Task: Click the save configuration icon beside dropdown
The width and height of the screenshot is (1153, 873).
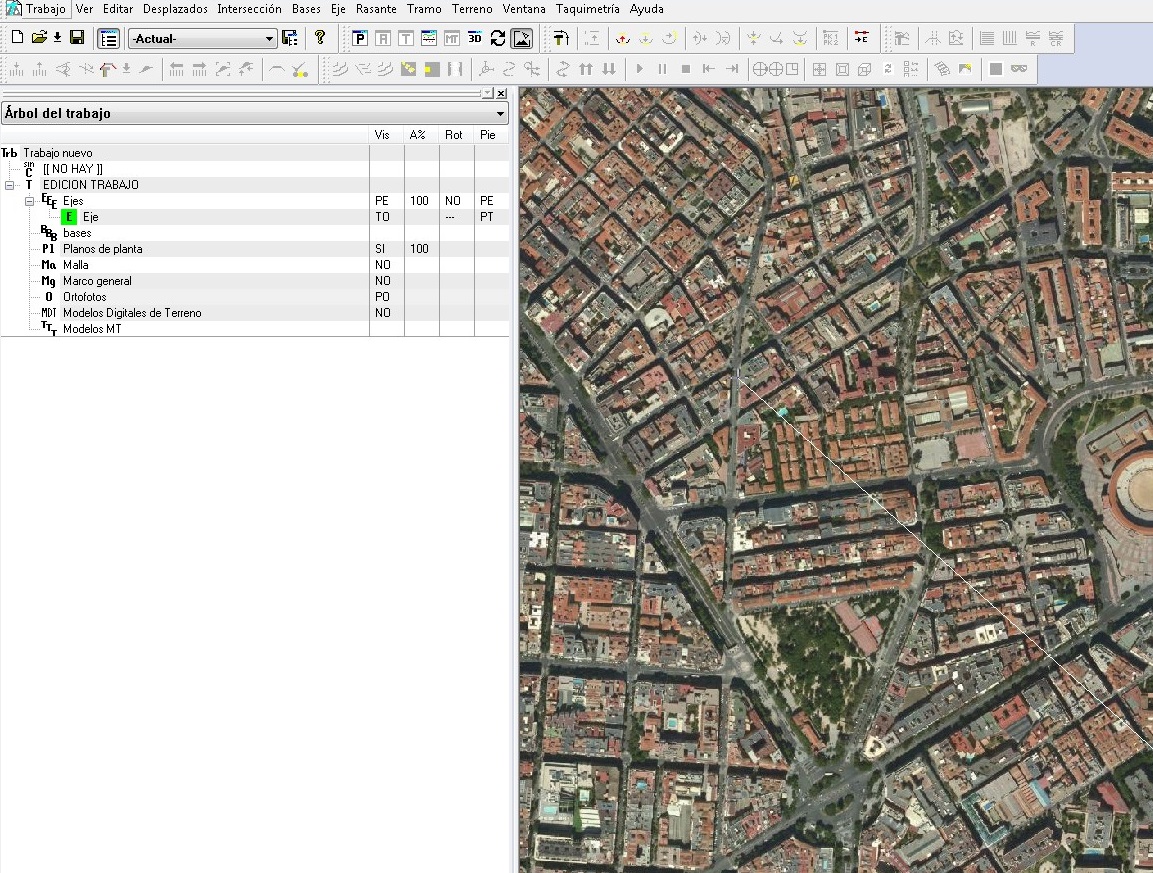Action: pos(290,38)
